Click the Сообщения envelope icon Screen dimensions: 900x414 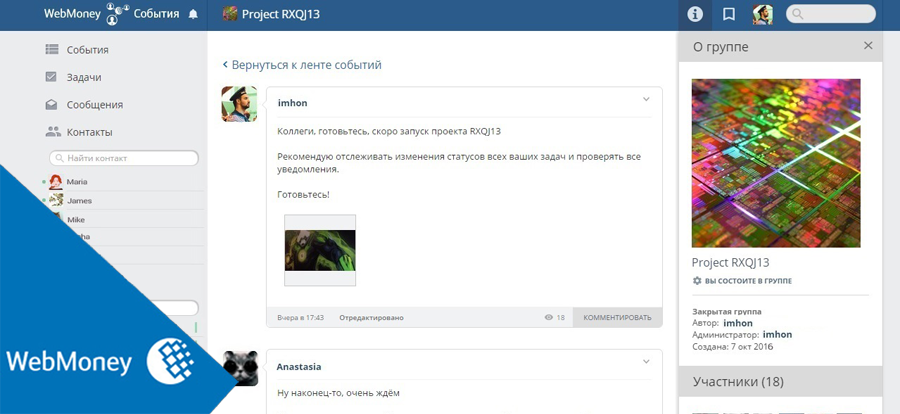tap(52, 105)
